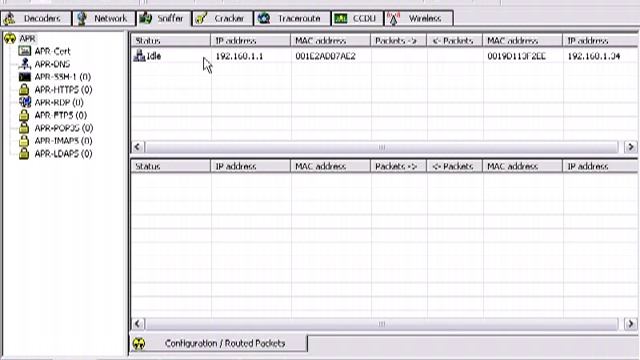This screenshot has width=640, height=360.
Task: Click lower table scroll left arrow
Action: [x=138, y=324]
